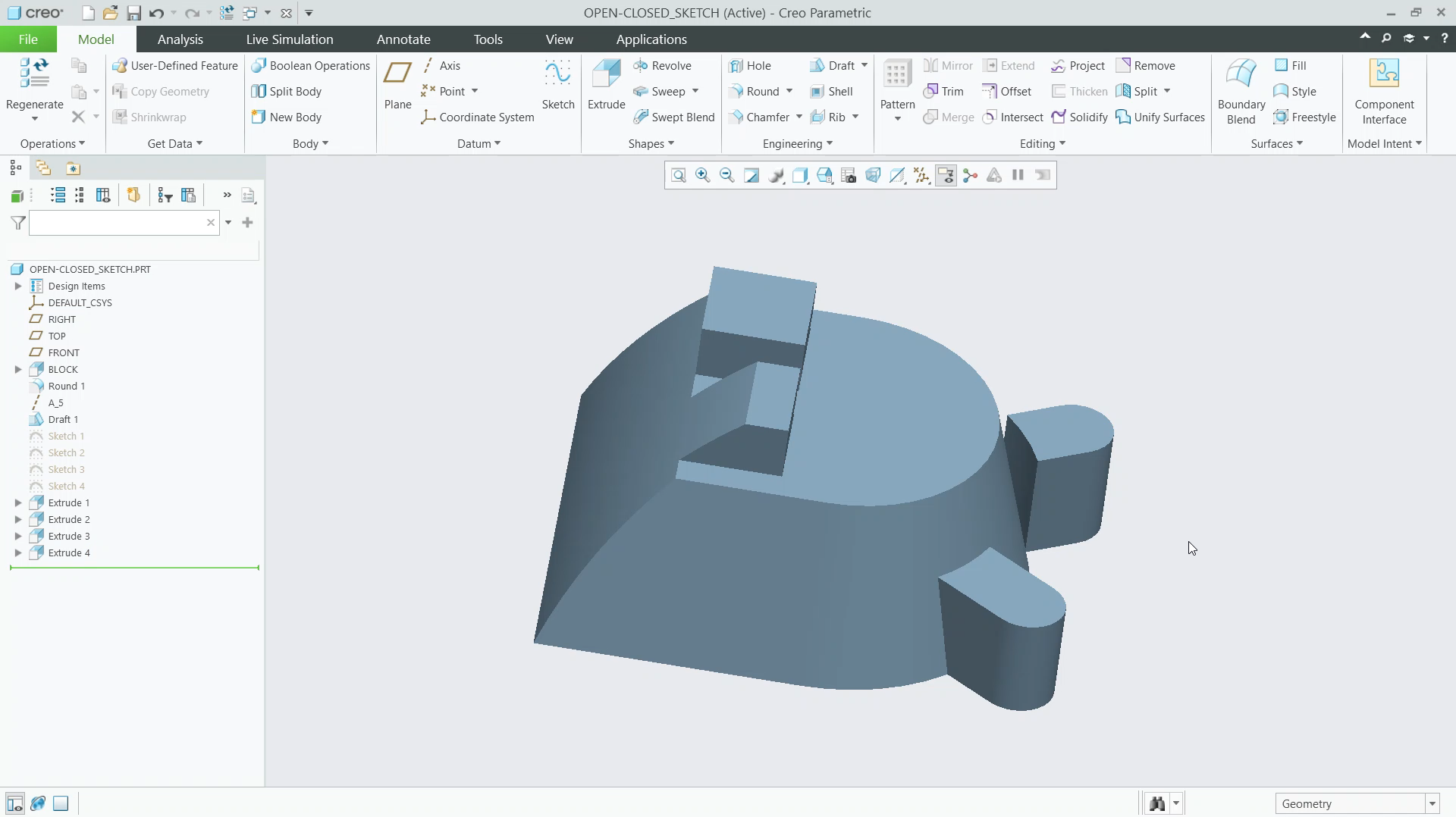This screenshot has width=1456, height=817.
Task: Select the Extrude tool
Action: (606, 85)
